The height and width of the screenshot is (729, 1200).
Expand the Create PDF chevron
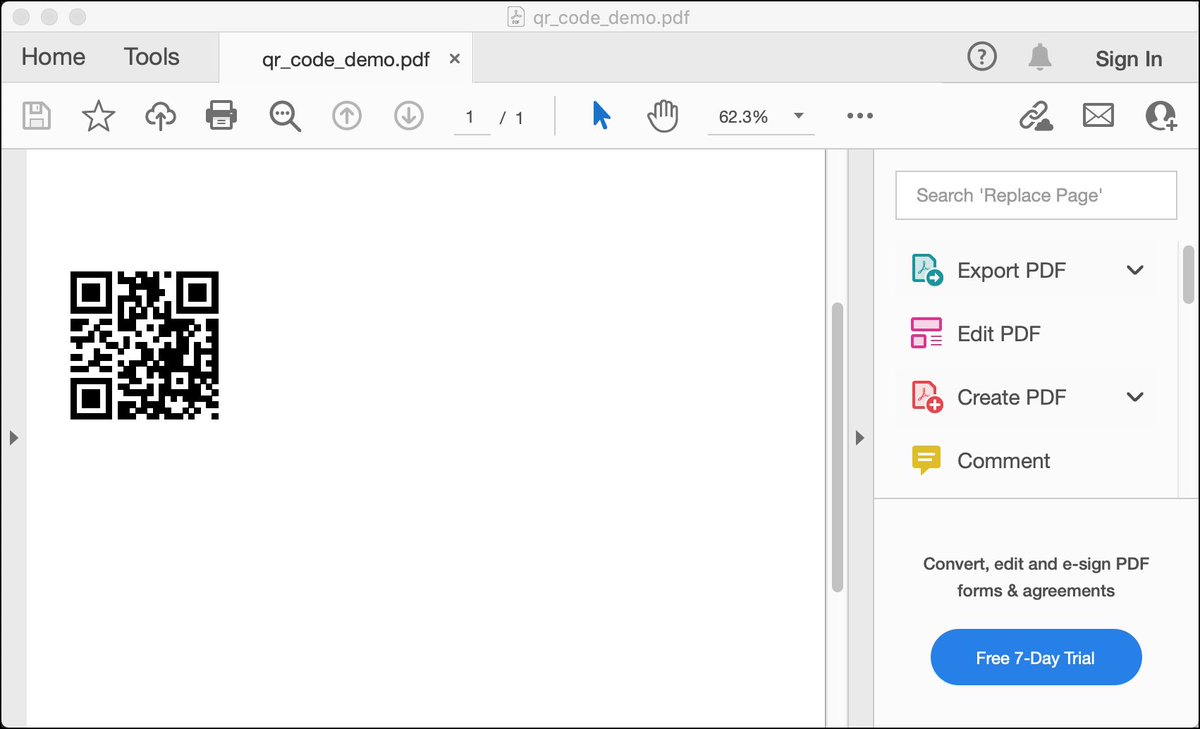tap(1135, 397)
